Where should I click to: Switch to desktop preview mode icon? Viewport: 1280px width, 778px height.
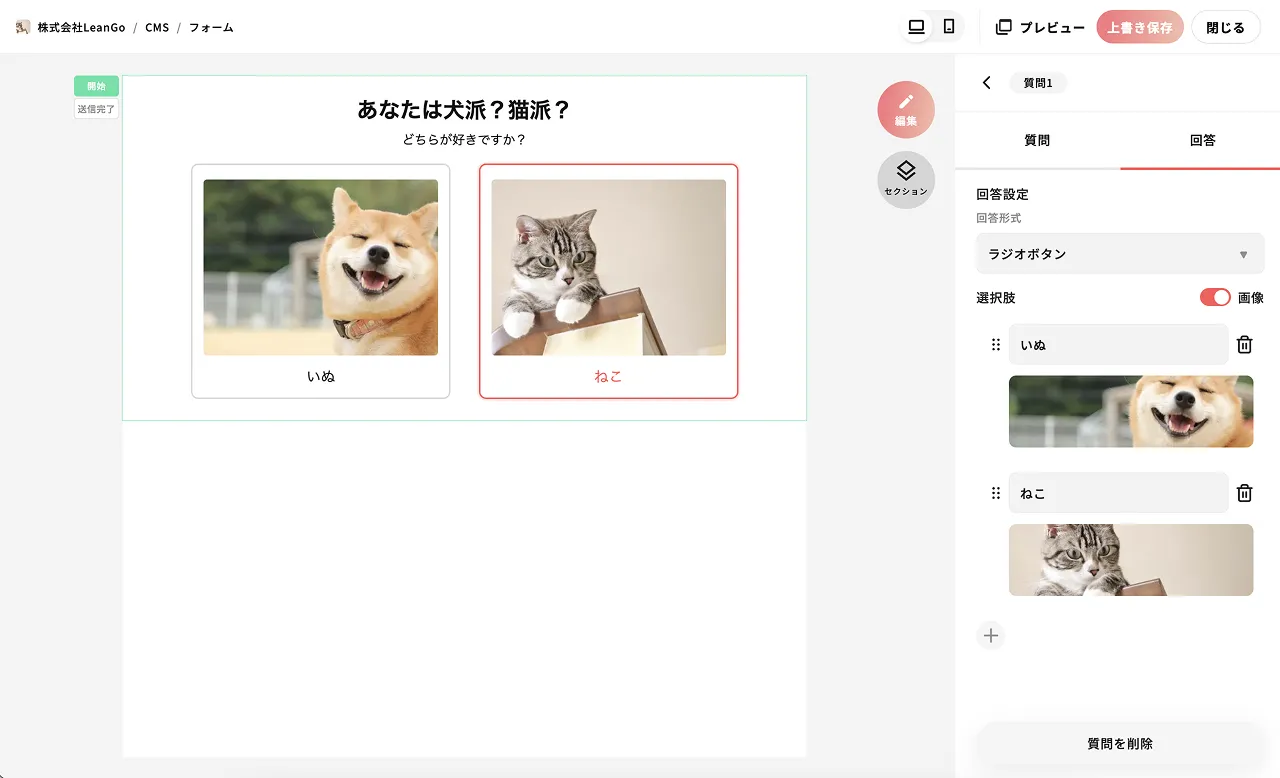point(916,27)
